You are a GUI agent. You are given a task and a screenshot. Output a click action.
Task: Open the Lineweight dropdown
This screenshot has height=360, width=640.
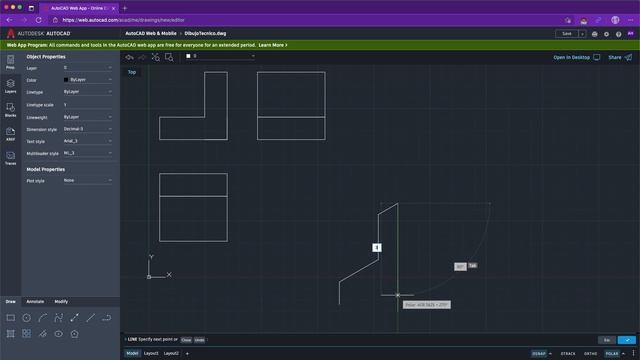point(88,117)
